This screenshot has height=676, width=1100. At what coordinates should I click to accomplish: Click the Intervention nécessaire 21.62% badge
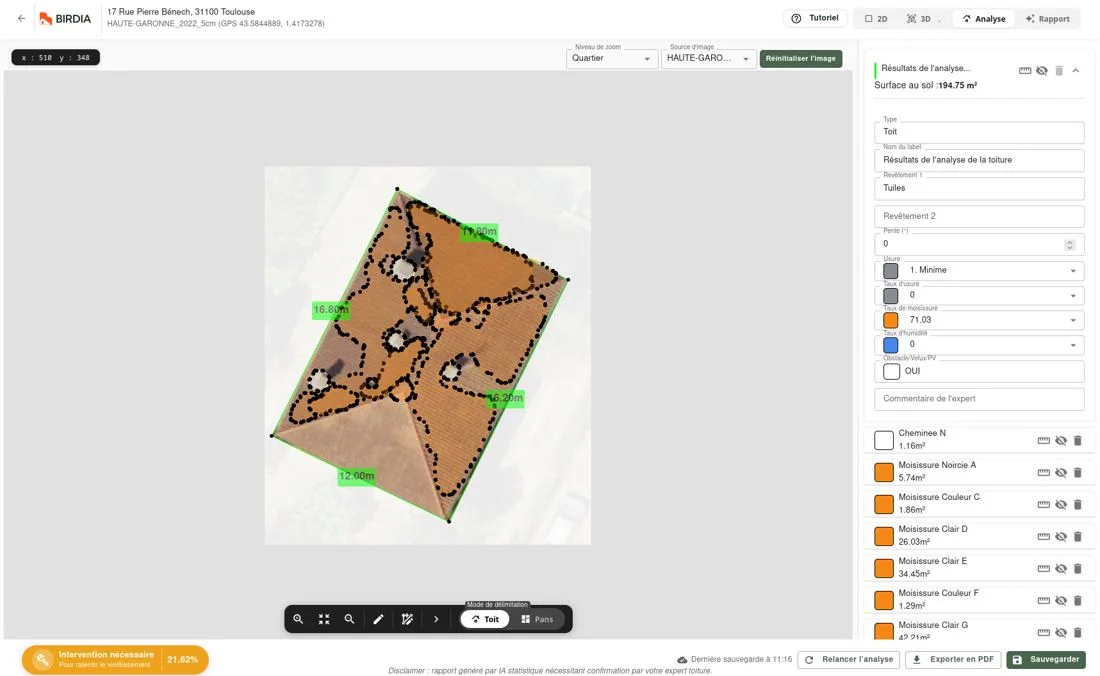(115, 660)
